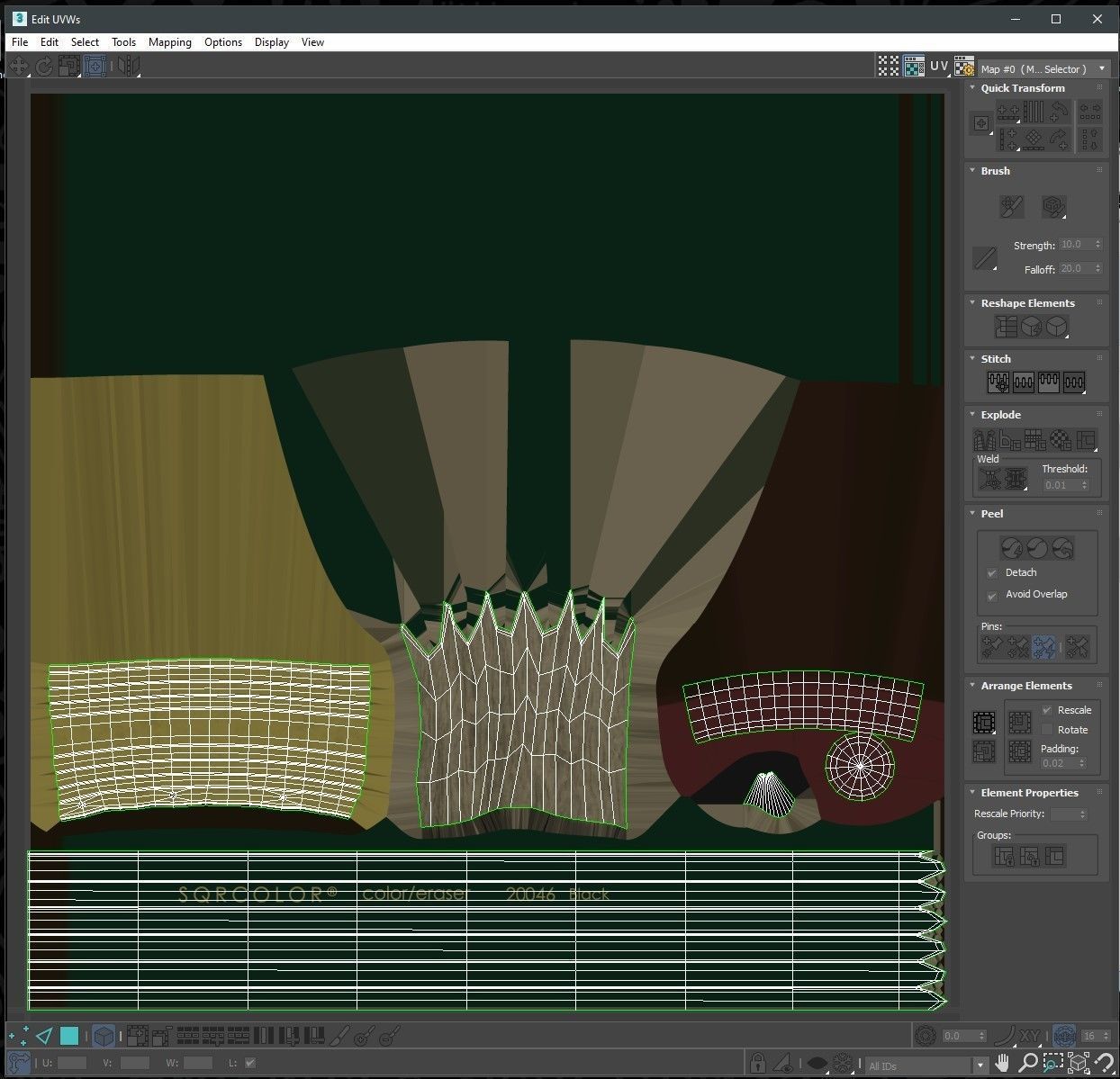Viewport: 1120px width, 1079px height.
Task: Click the U coordinate field
Action: pos(72,1063)
